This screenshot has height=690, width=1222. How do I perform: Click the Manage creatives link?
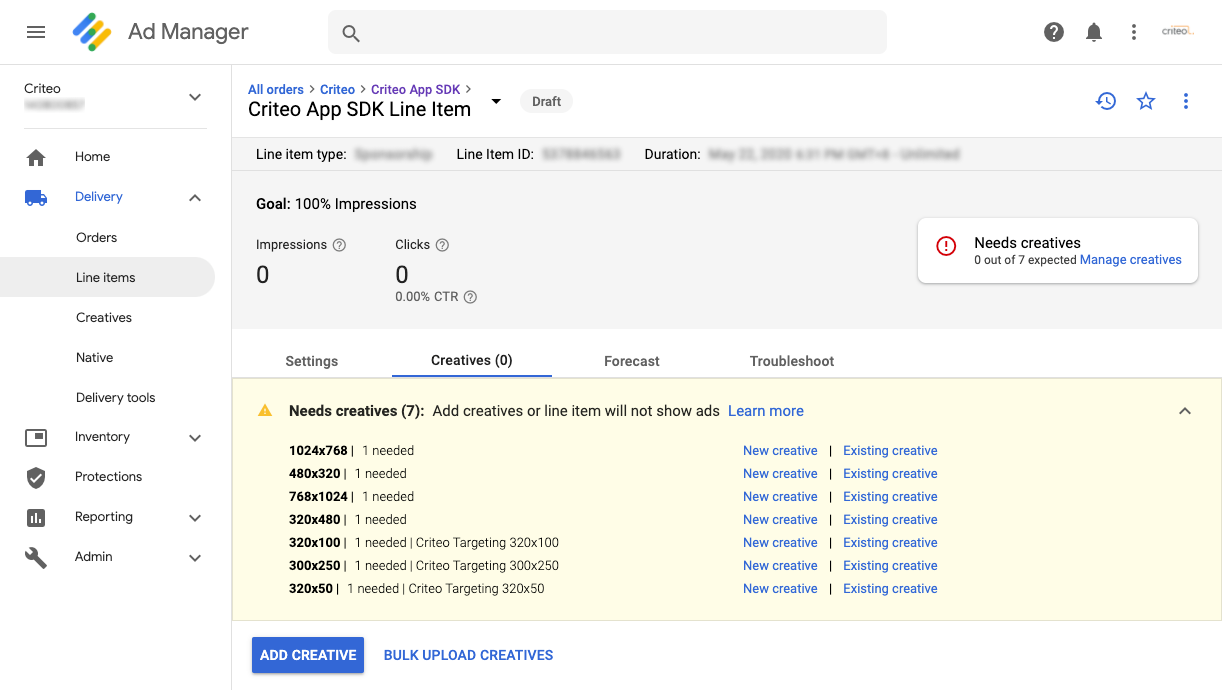tap(1130, 260)
